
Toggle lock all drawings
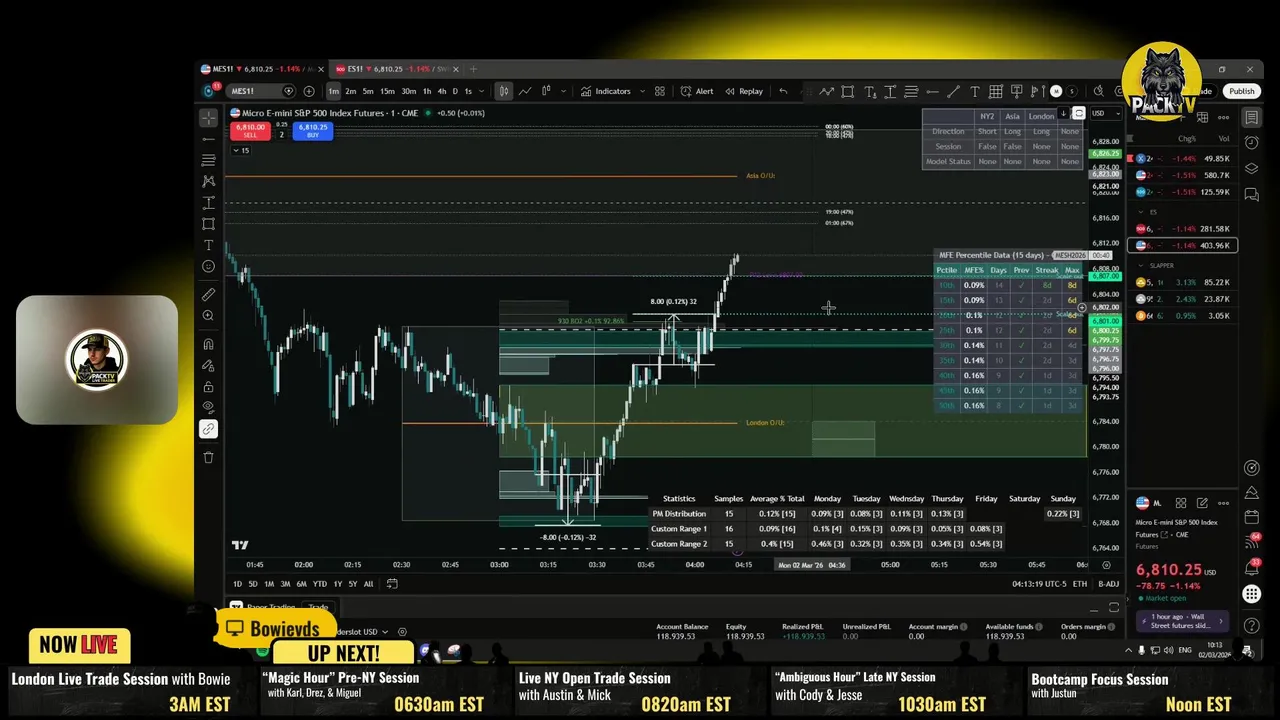click(x=208, y=387)
